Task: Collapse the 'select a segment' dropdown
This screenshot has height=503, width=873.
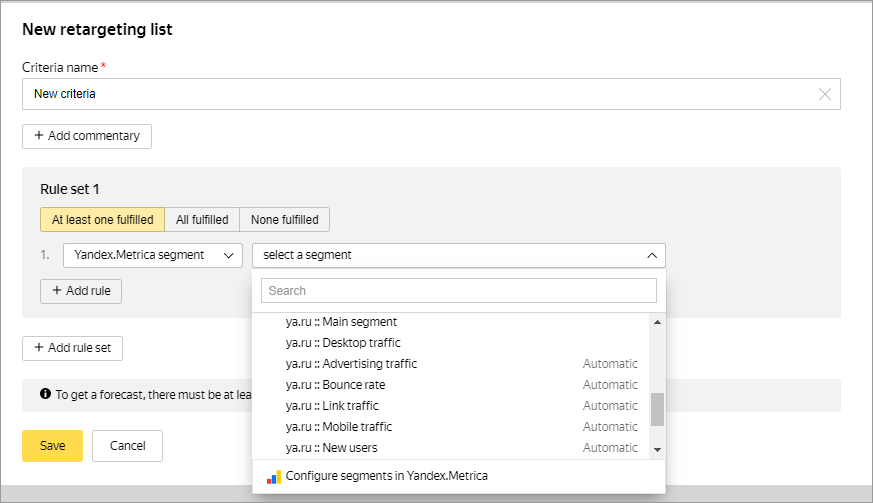Action: [x=651, y=255]
